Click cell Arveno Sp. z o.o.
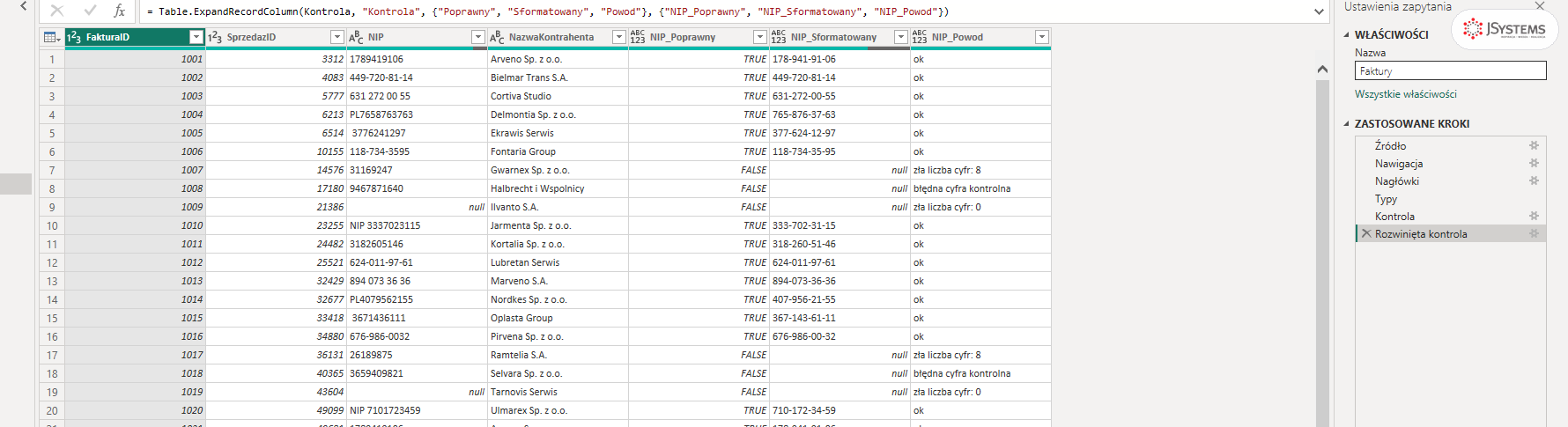The width and height of the screenshot is (1568, 427). pos(558,59)
